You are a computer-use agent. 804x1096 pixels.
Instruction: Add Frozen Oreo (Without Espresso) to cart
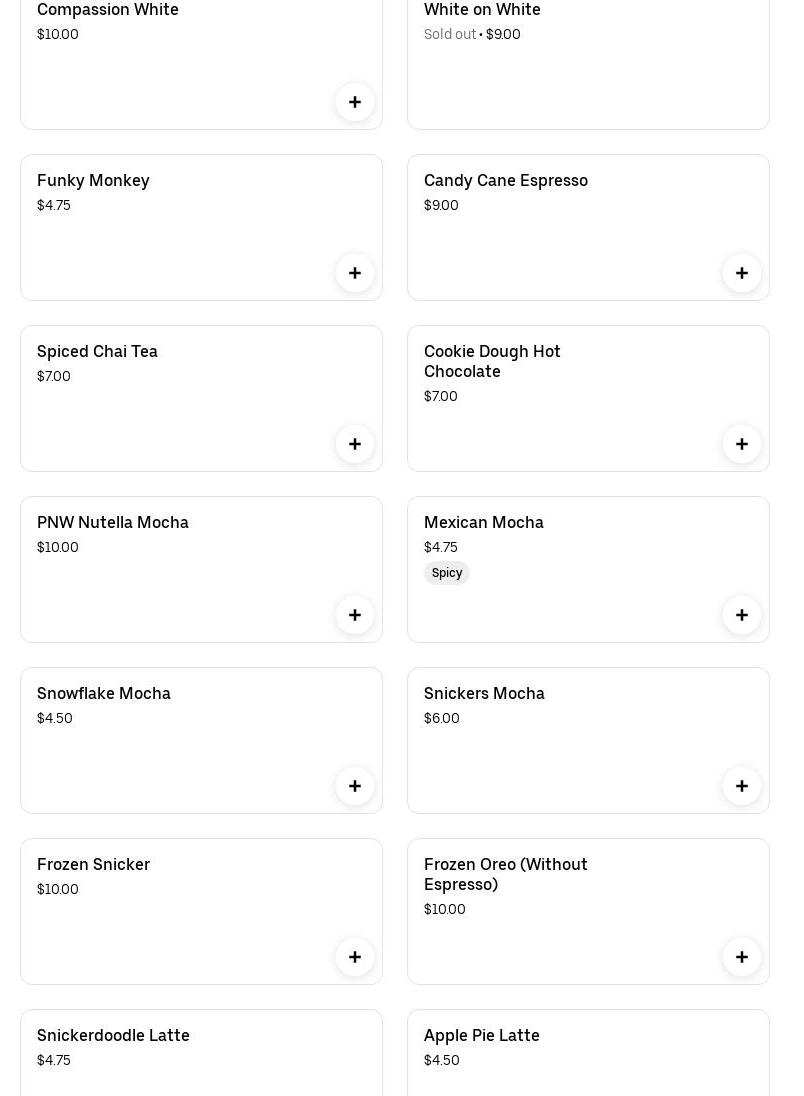[742, 957]
